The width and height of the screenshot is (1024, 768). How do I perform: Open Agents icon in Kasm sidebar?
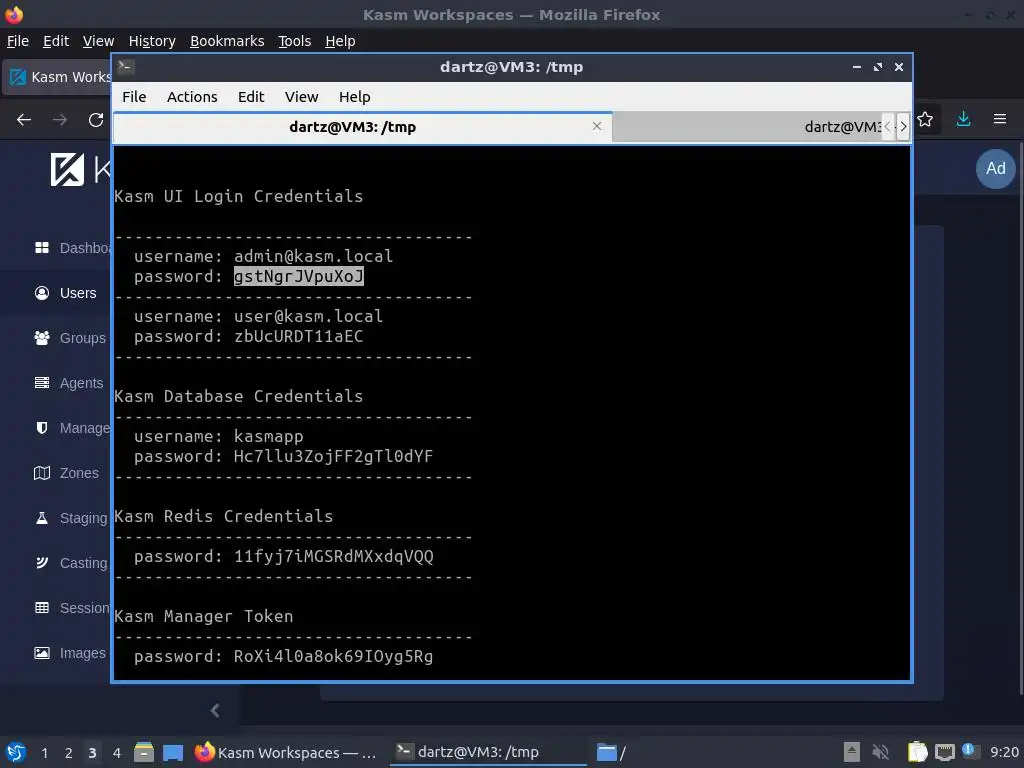[x=42, y=383]
